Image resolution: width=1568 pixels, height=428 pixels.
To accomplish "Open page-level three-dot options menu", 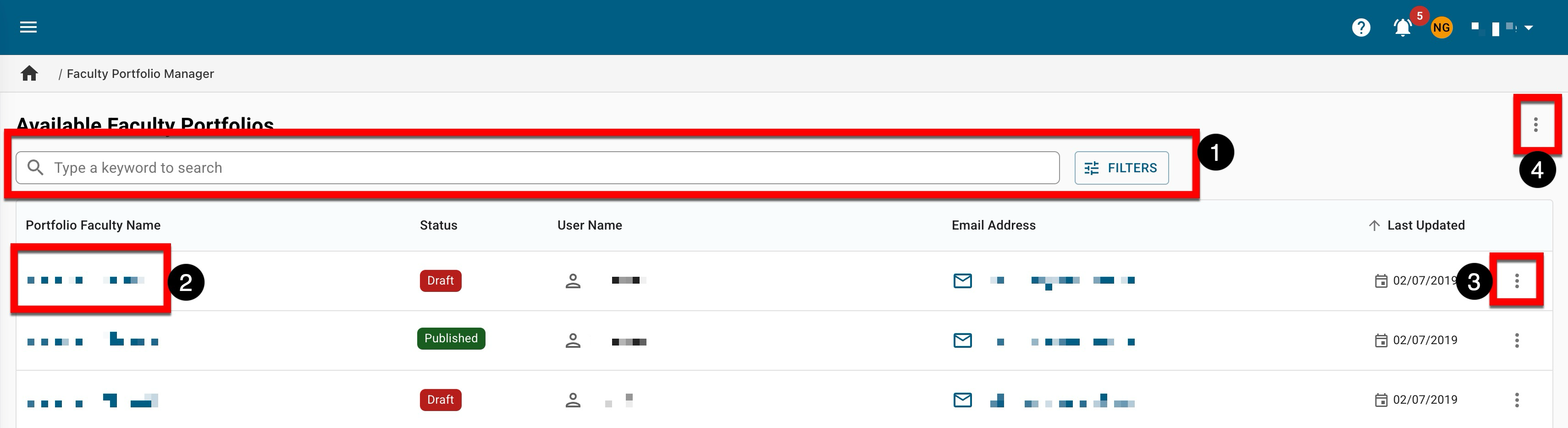I will tap(1536, 125).
